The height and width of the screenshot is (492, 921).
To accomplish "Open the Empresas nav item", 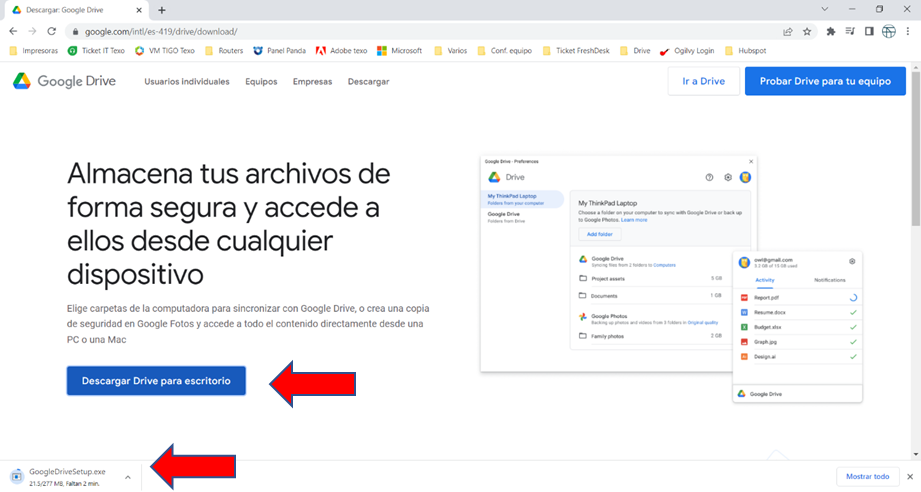I will [x=312, y=82].
